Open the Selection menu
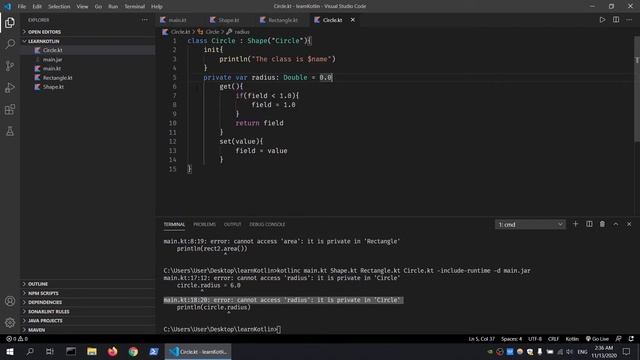This screenshot has width=640, height=360. (x=59, y=6)
